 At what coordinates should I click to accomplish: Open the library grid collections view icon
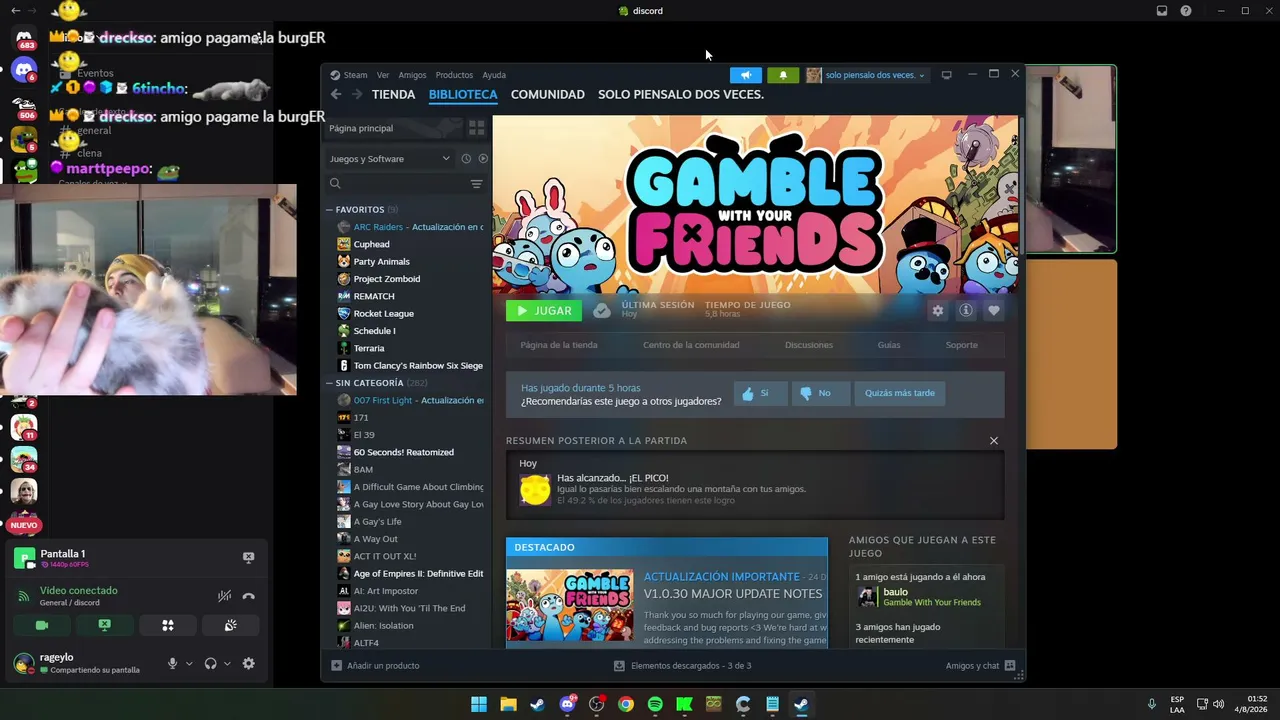477,128
